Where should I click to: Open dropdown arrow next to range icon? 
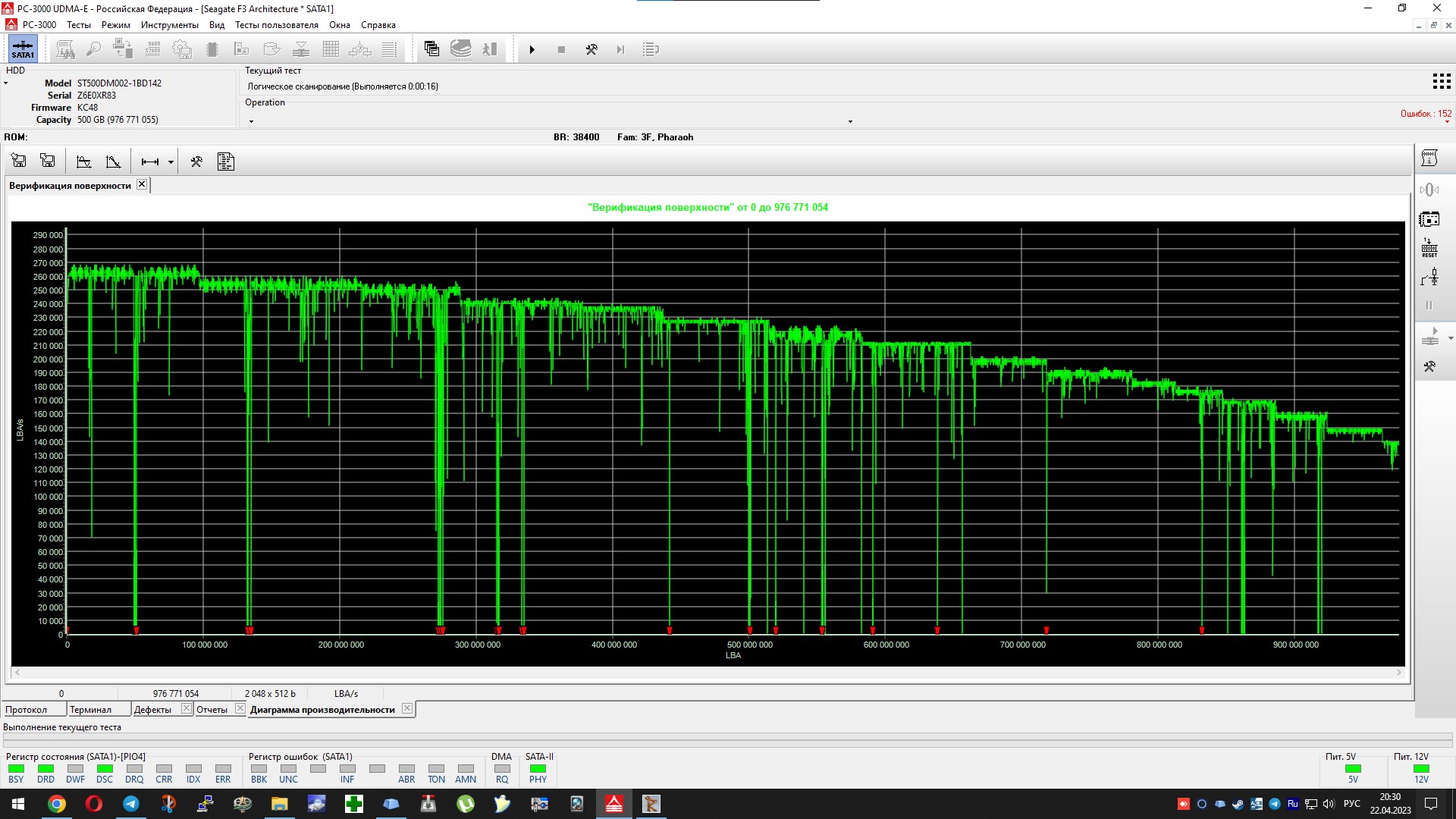point(171,162)
